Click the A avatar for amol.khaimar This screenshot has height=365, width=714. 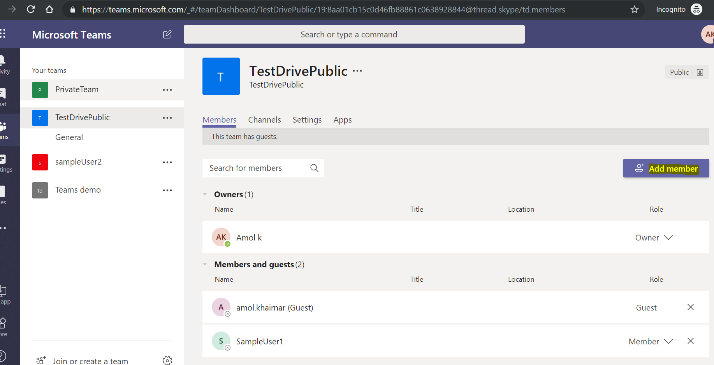pyautogui.click(x=221, y=307)
